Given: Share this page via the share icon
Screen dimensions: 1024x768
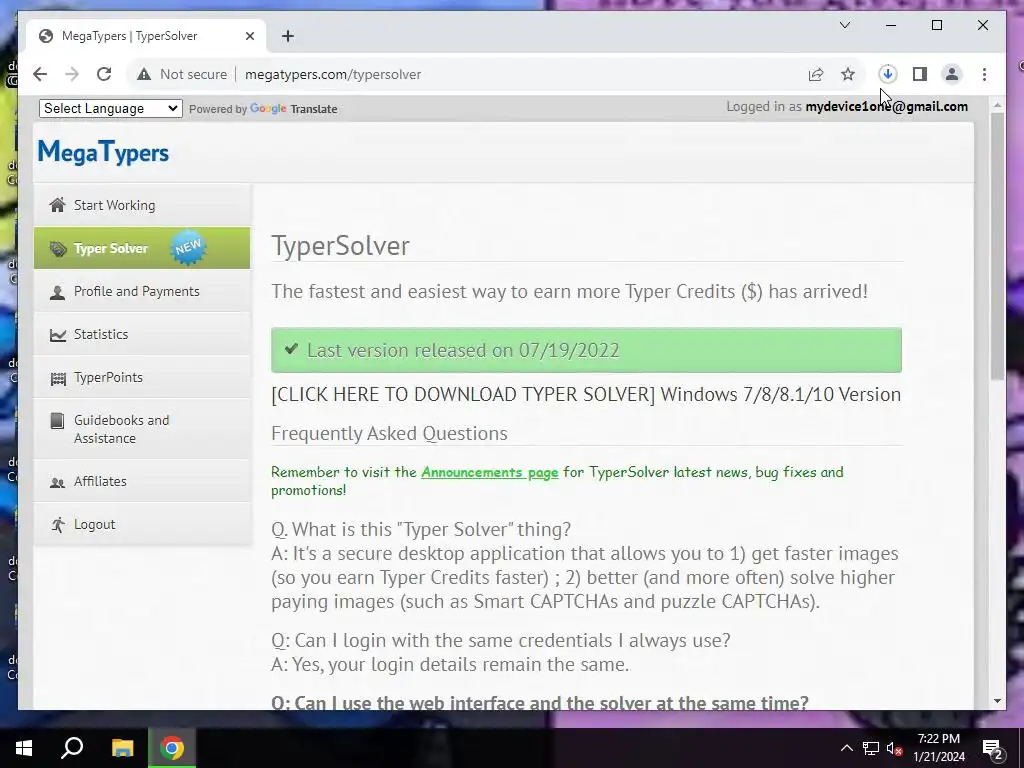Looking at the screenshot, I should coord(816,74).
